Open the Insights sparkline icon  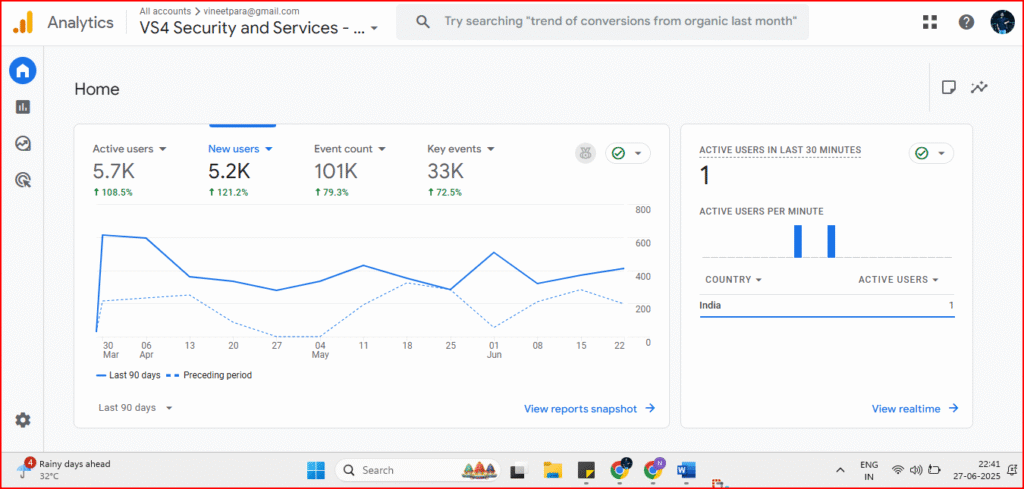click(979, 87)
